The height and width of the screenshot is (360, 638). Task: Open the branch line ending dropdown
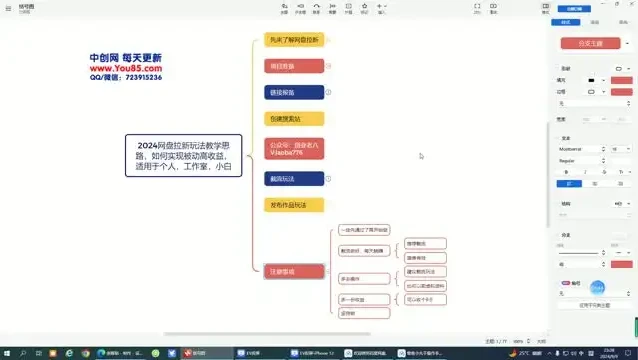[x=623, y=253]
